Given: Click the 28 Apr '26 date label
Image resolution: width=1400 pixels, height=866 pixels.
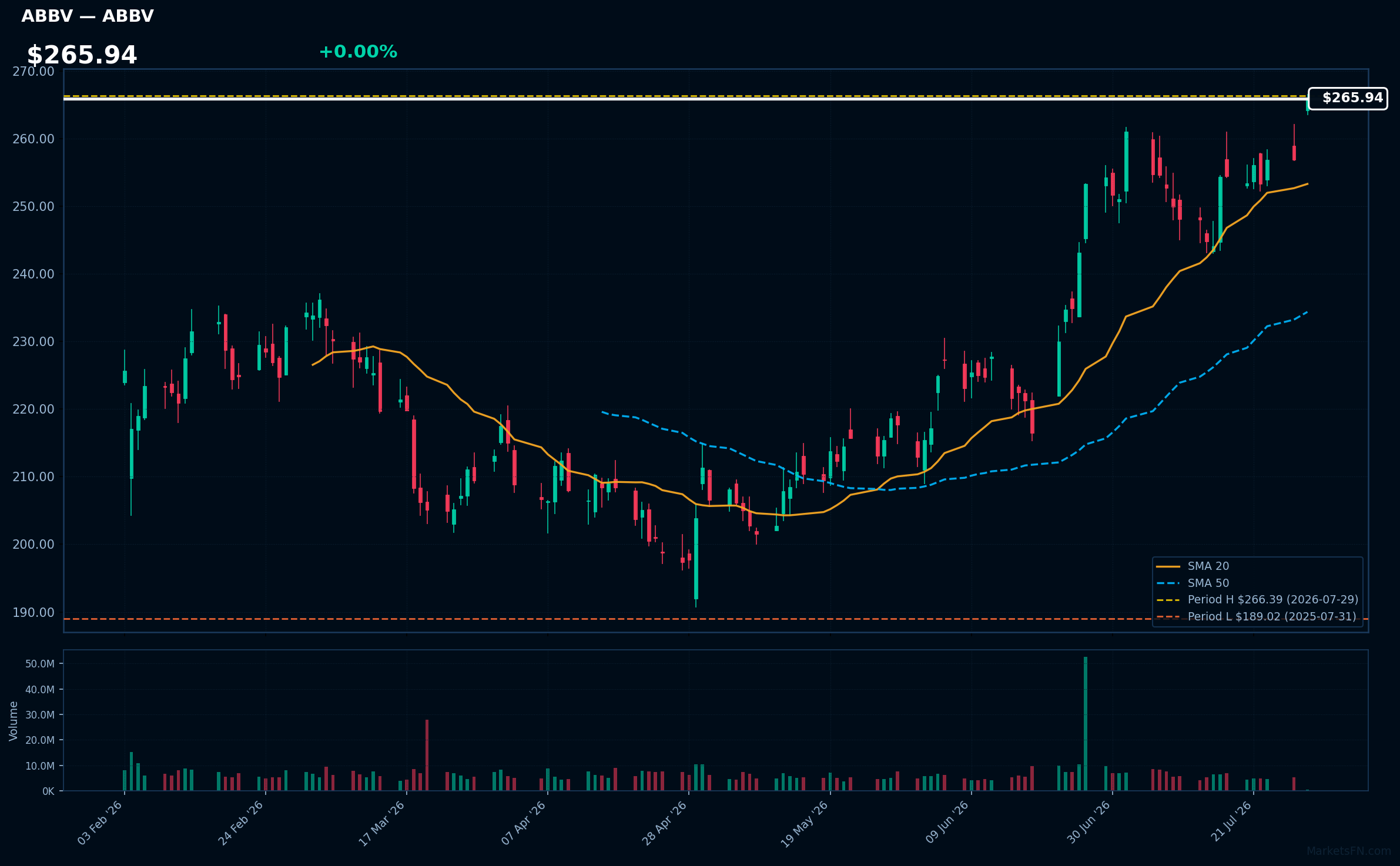Looking at the screenshot, I should [665, 823].
